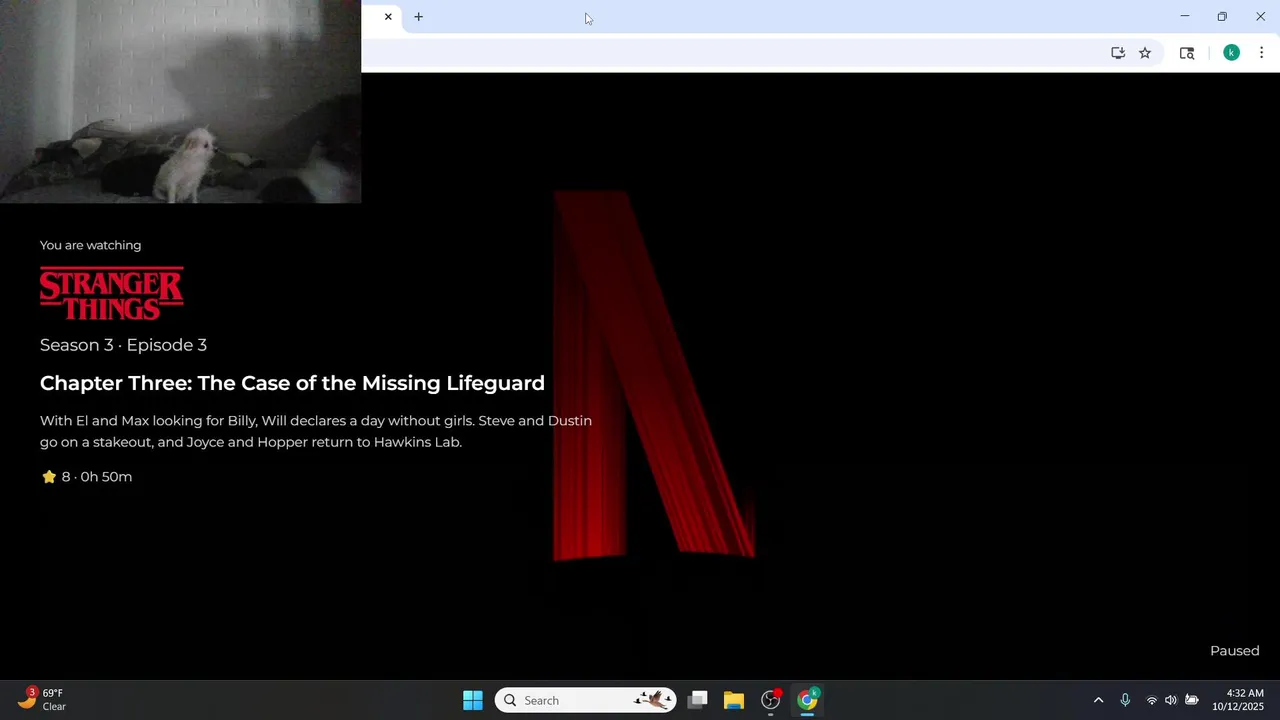Image resolution: width=1280 pixels, height=720 pixels.
Task: Close the Chrome window
Action: pos(1260,17)
